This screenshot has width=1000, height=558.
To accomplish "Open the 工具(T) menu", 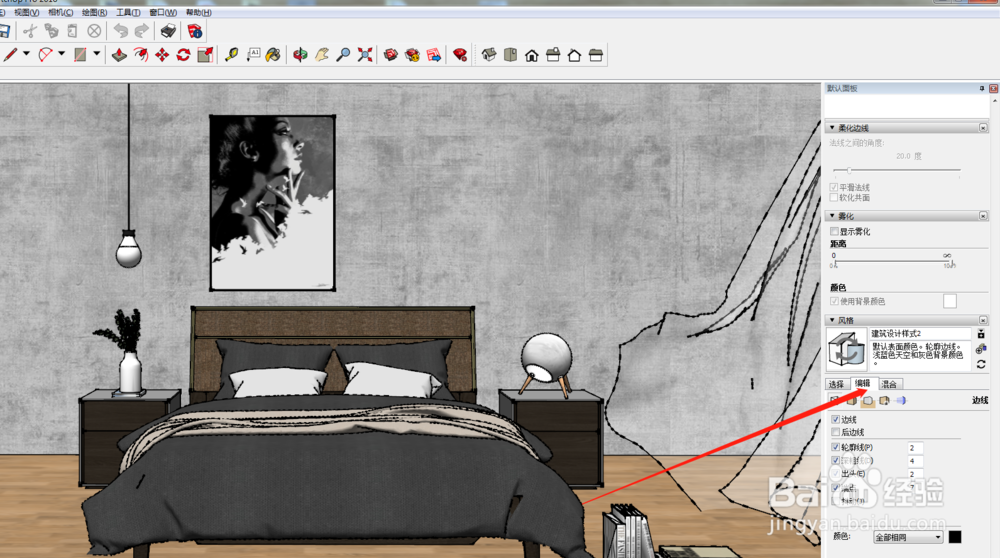I will pos(128,12).
